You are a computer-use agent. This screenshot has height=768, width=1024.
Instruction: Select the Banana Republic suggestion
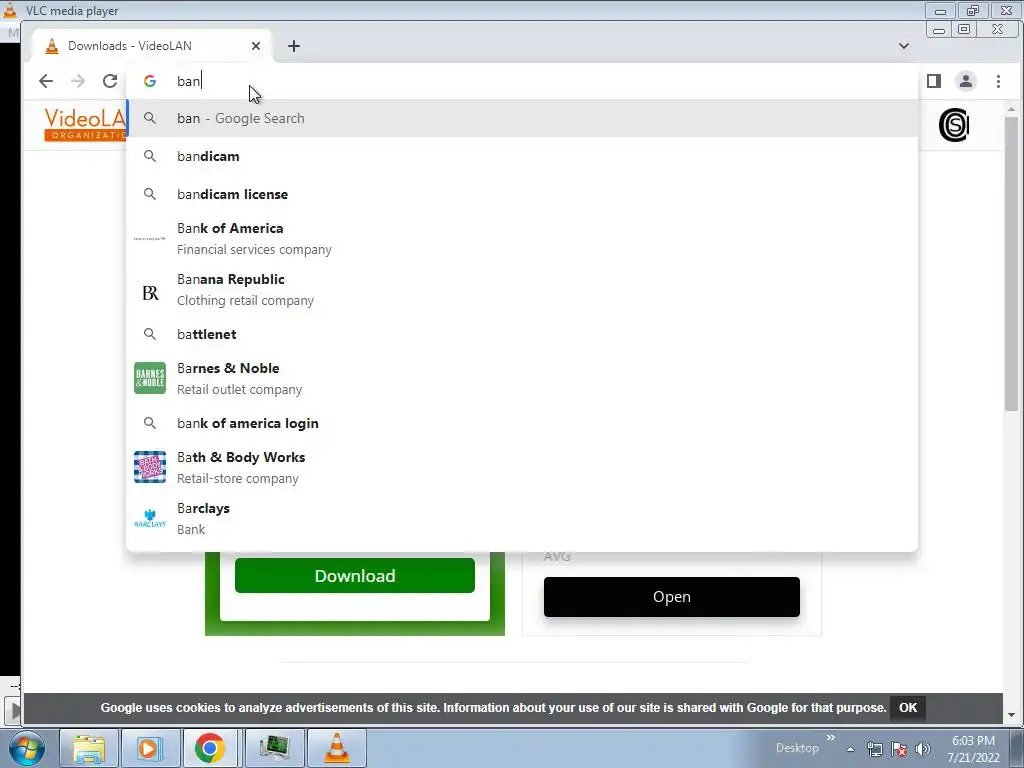pos(522,289)
